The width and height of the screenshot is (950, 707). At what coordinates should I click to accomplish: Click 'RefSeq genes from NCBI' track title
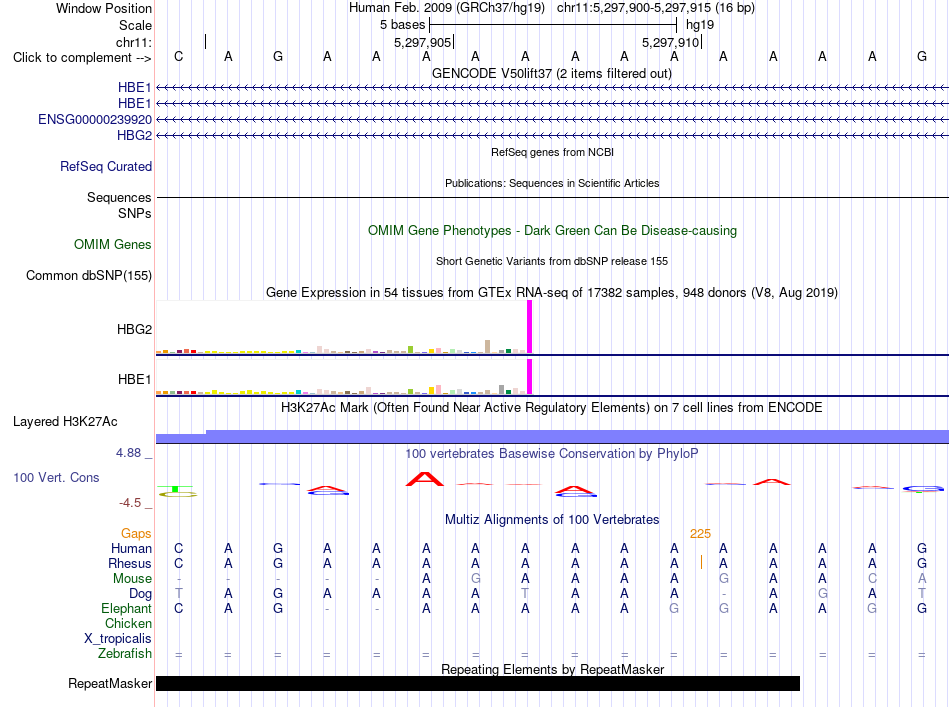tap(553, 152)
